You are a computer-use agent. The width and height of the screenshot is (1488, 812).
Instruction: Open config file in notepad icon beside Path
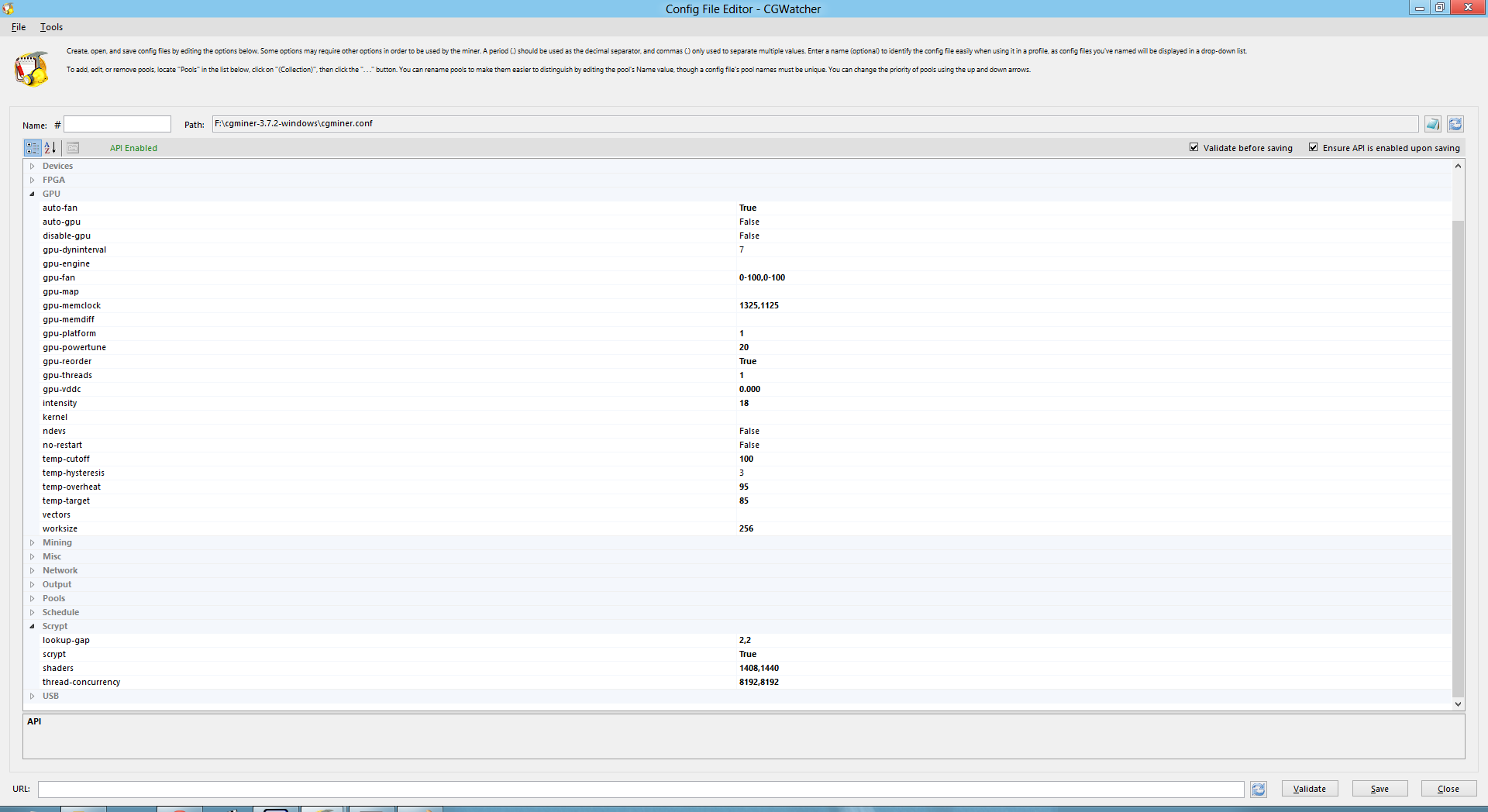(1433, 124)
